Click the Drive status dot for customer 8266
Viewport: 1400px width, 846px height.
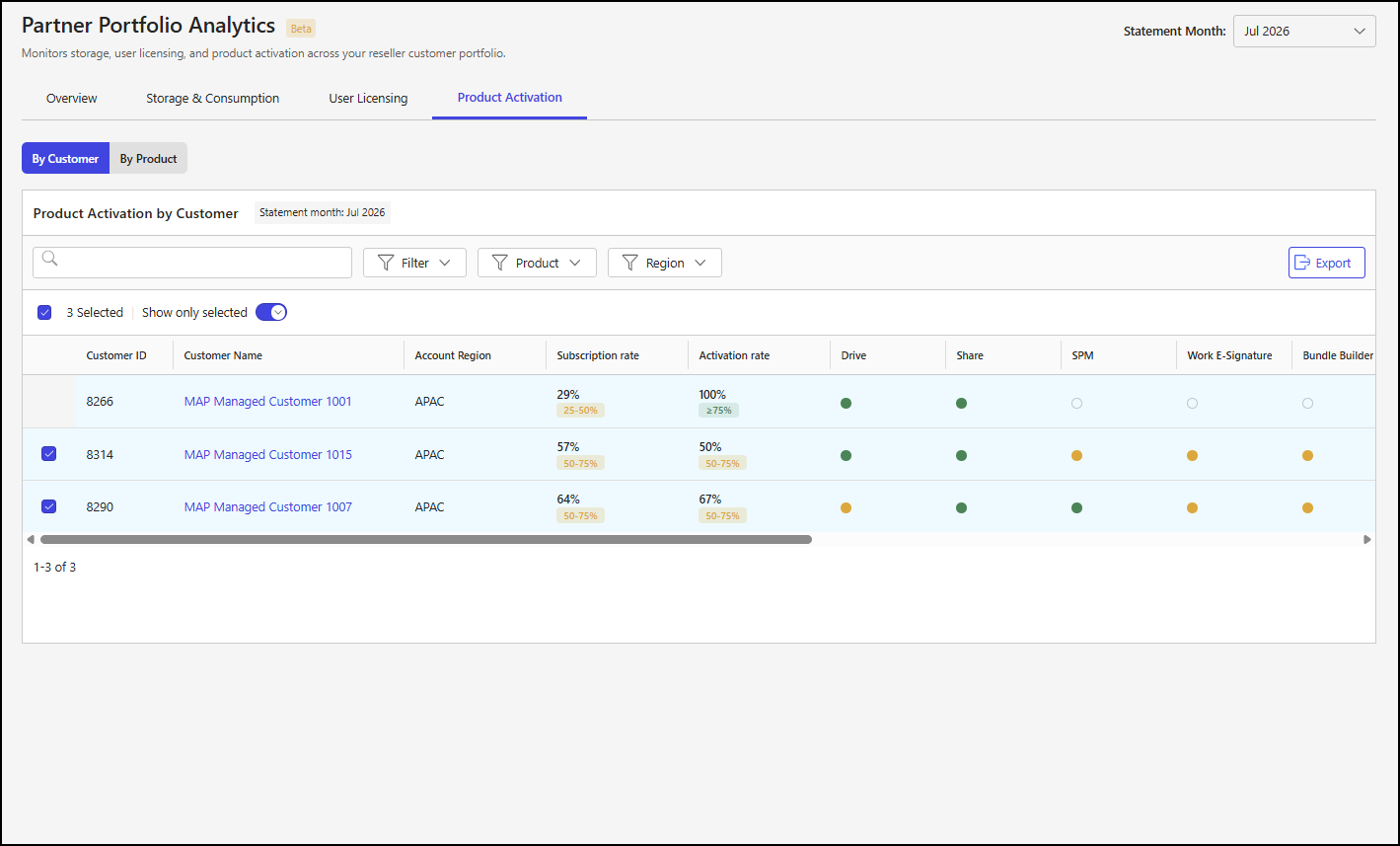point(846,403)
